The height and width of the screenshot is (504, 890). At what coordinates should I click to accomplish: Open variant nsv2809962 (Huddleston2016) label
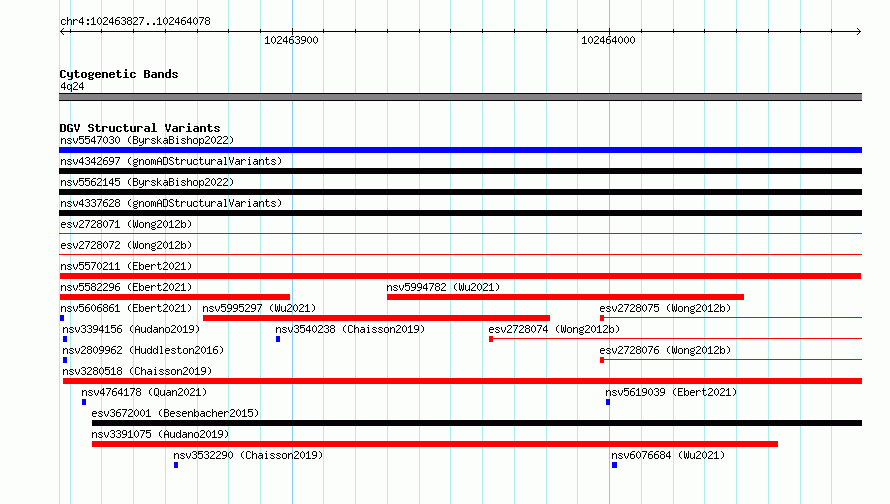tap(143, 350)
